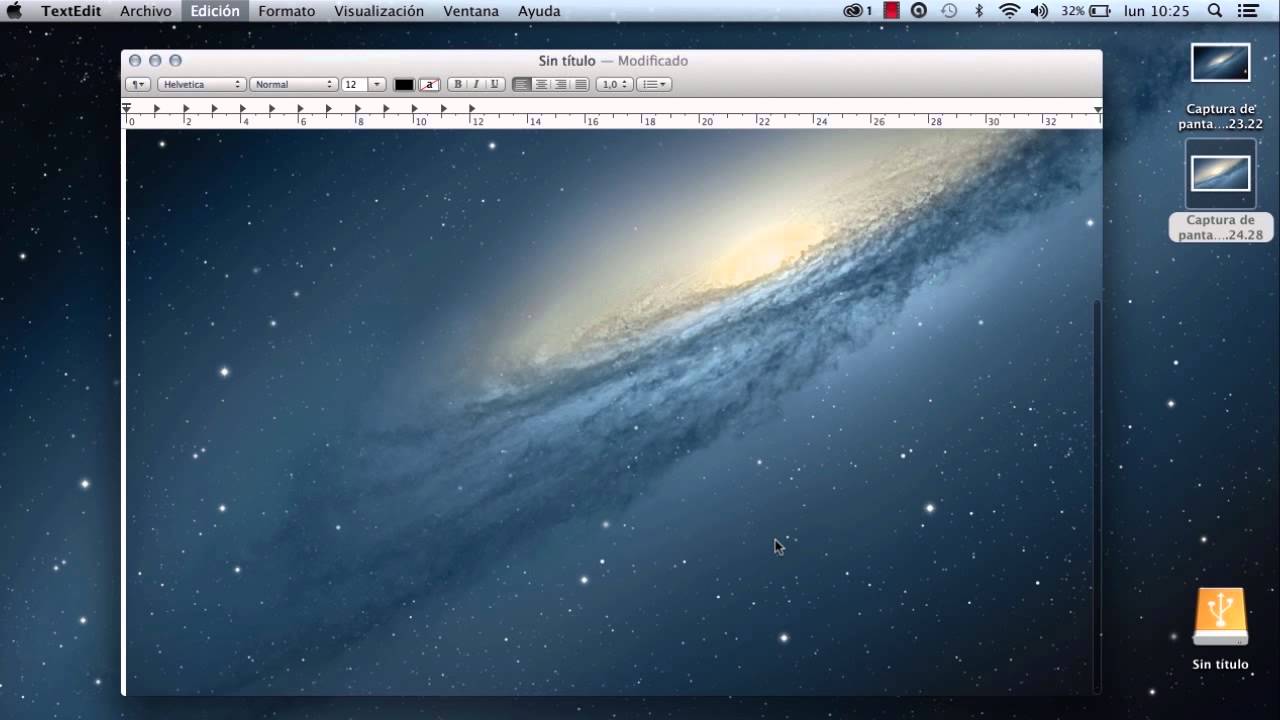
Task: Open the Time Machine menu bar icon
Action: pyautogui.click(x=949, y=11)
